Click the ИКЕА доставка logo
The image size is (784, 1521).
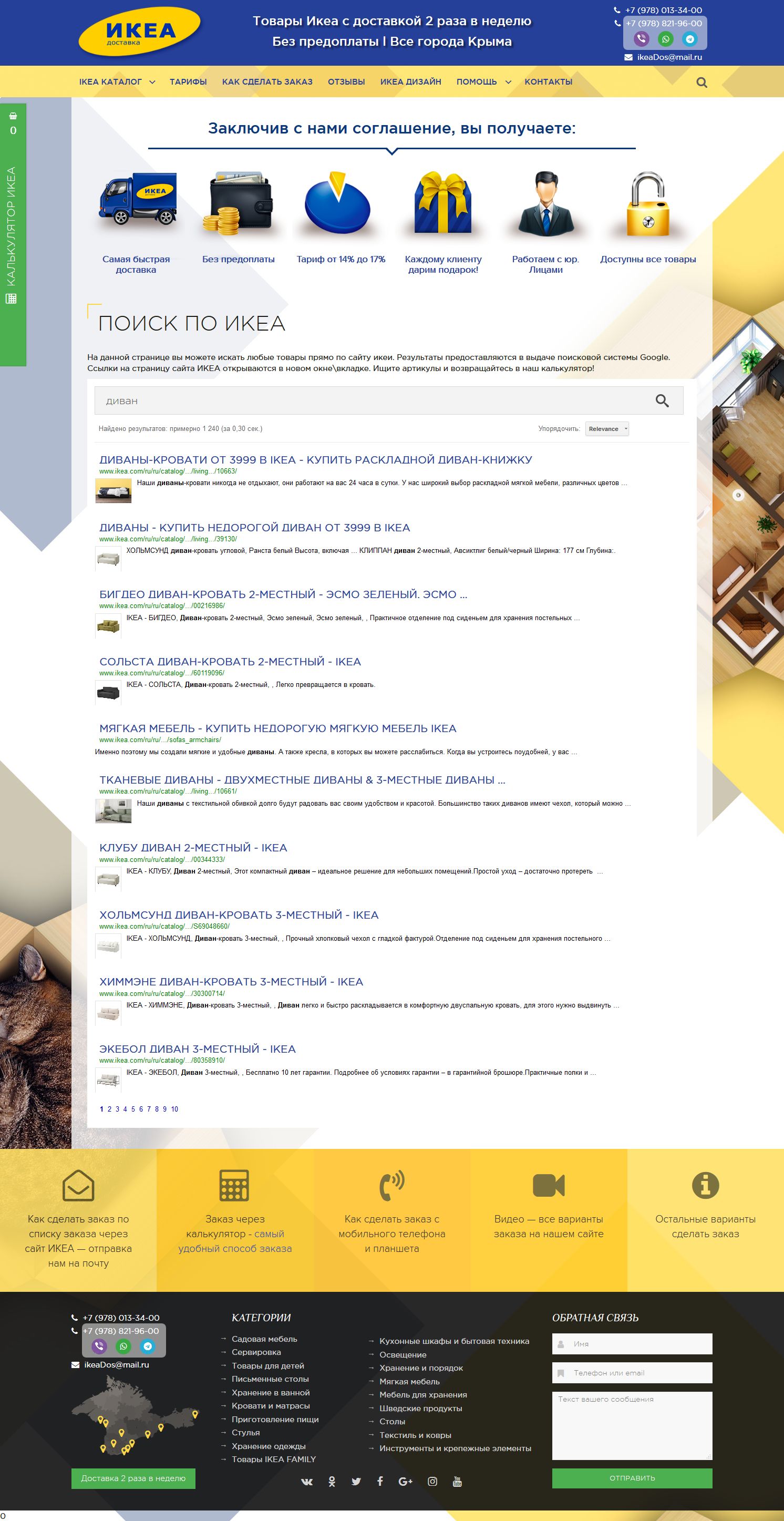140,32
